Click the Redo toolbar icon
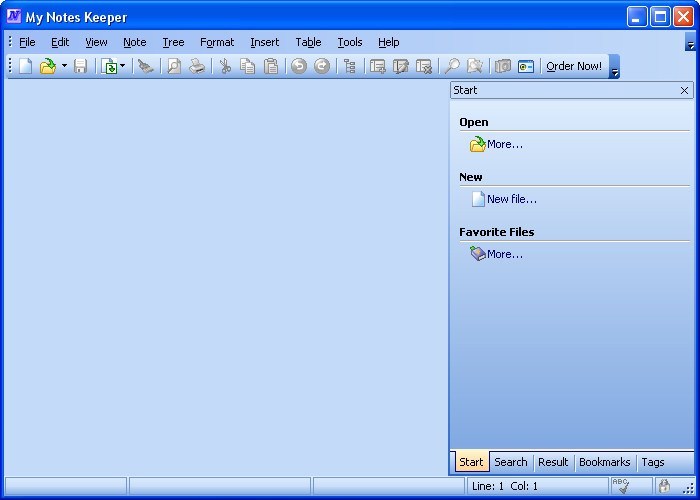700x500 pixels. coord(321,66)
